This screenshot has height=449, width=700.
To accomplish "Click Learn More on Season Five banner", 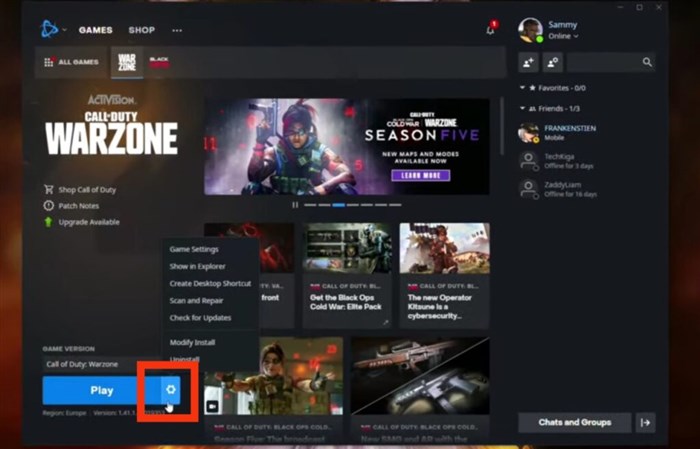I will pyautogui.click(x=419, y=175).
